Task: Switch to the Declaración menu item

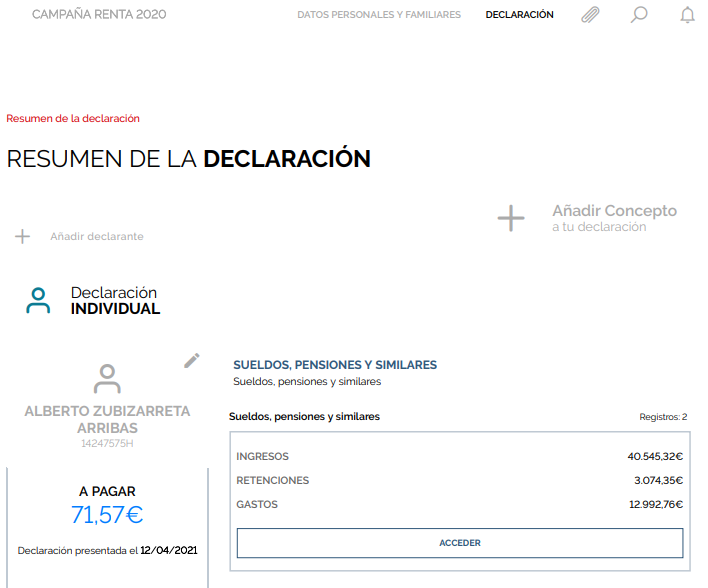Action: [x=519, y=15]
